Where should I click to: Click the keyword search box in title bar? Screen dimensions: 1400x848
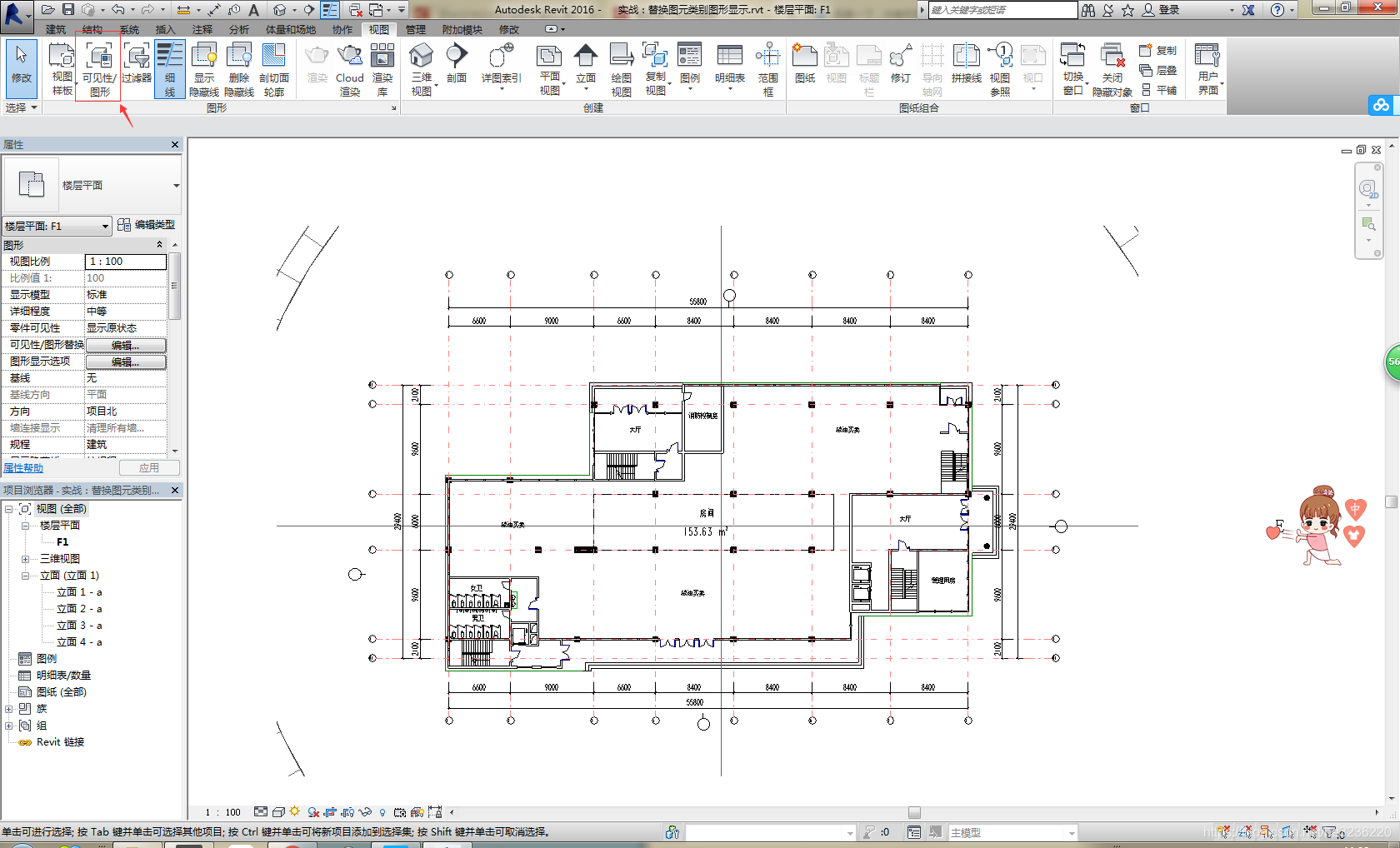coord(1002,10)
